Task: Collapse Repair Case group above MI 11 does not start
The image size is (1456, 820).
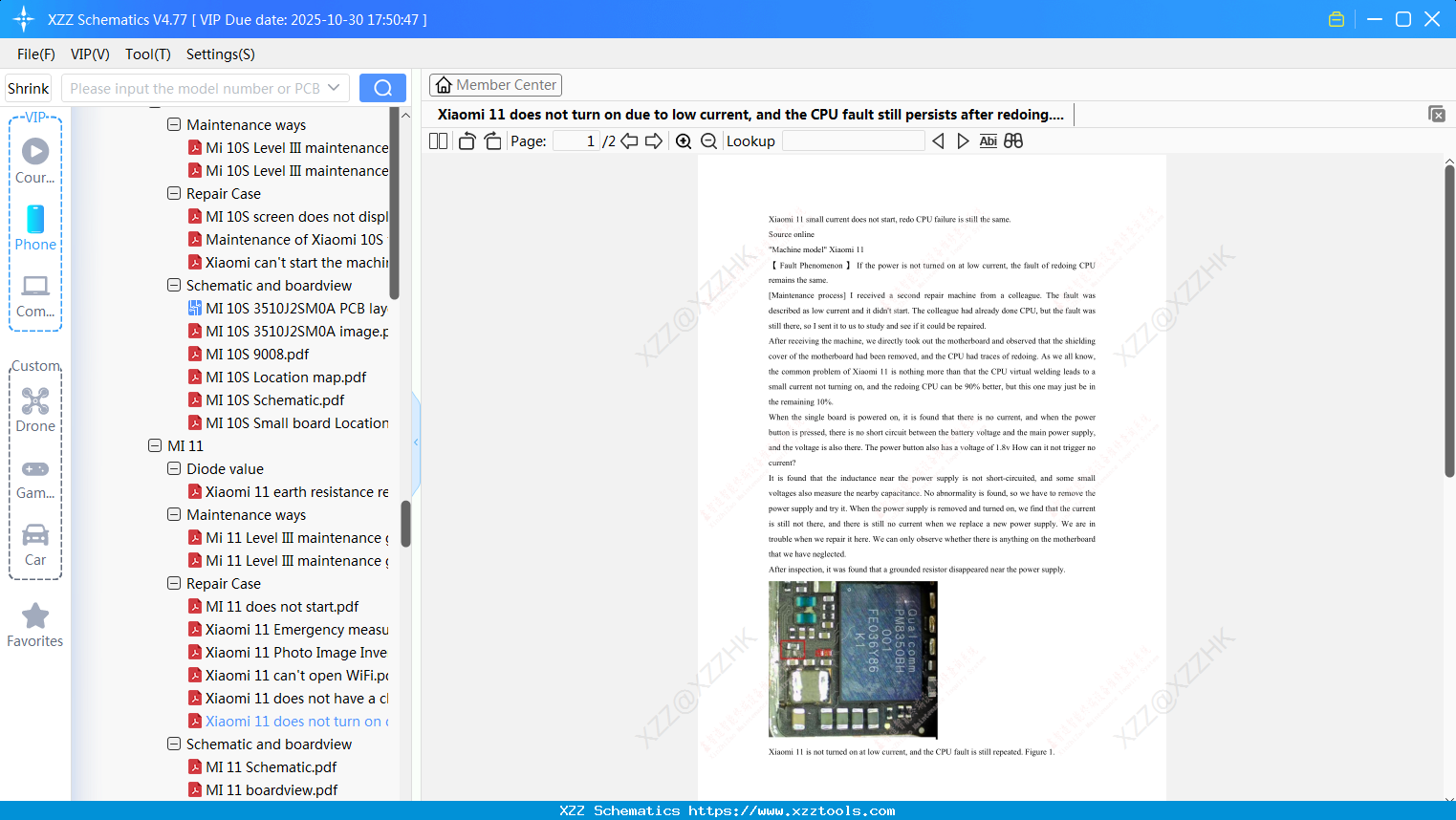Action: click(174, 584)
